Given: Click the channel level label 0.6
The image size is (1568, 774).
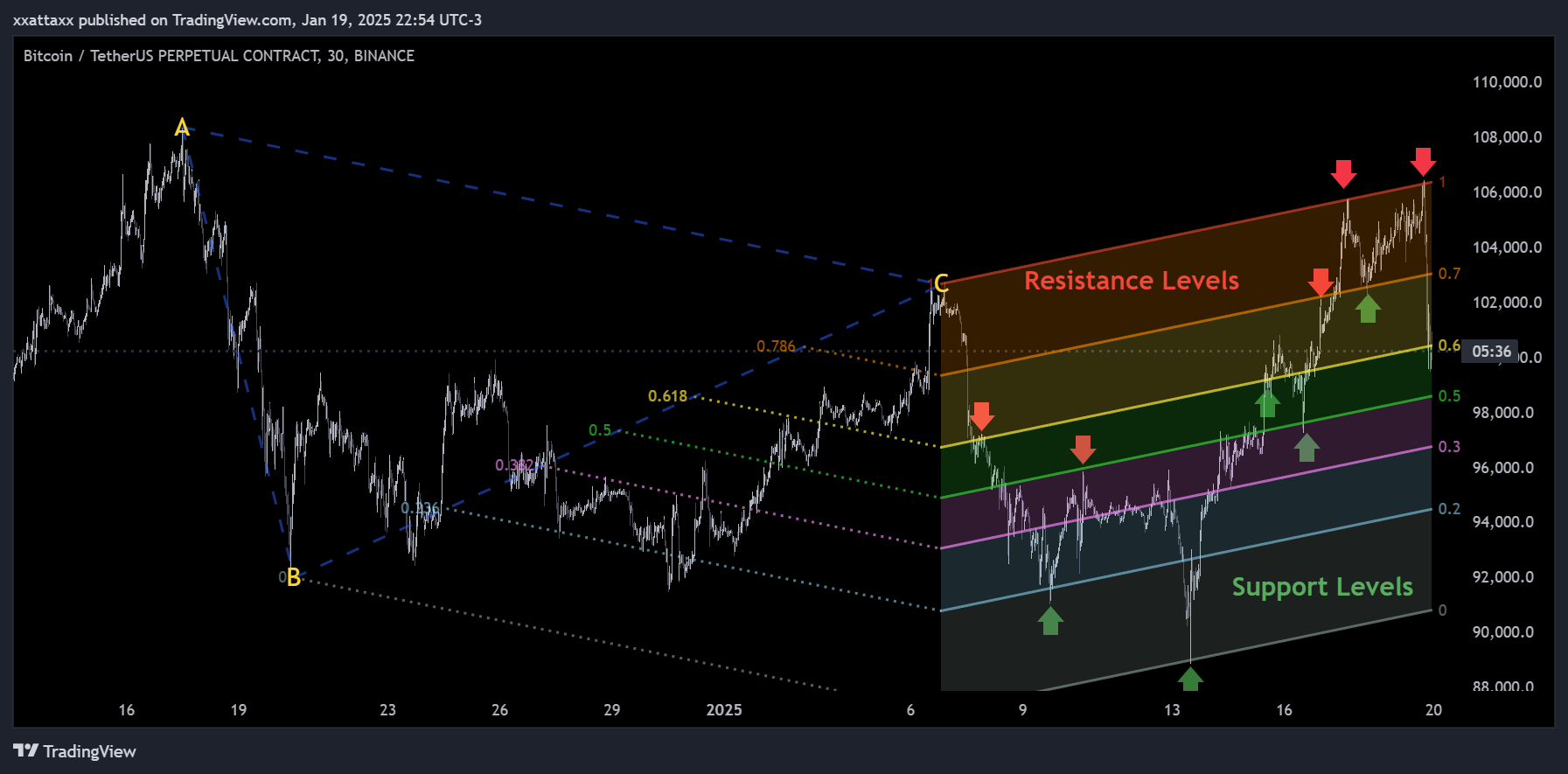Looking at the screenshot, I should 1449,345.
